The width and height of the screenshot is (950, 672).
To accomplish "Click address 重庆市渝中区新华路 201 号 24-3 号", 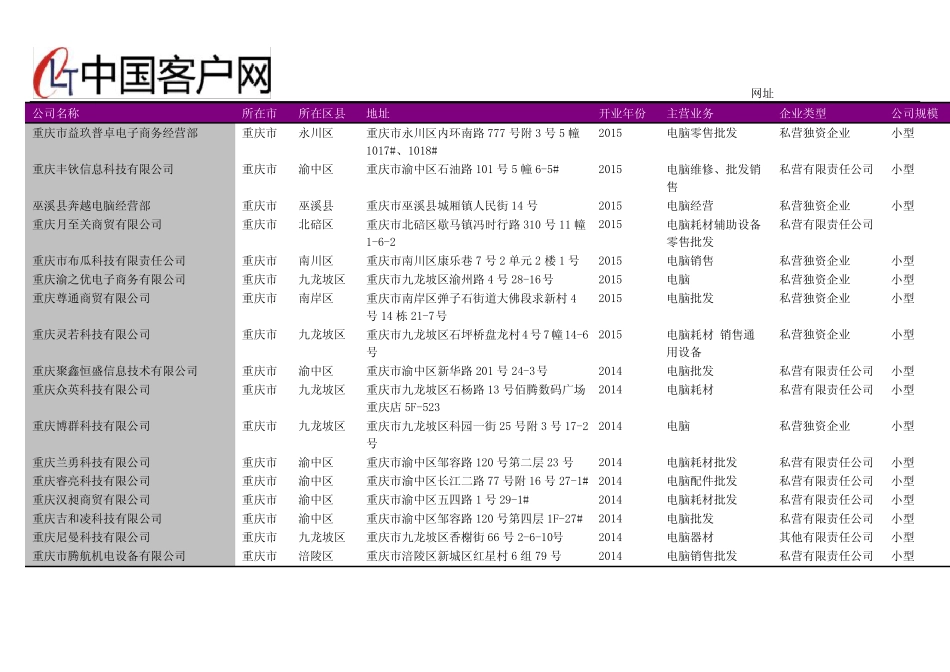I will point(457,371).
